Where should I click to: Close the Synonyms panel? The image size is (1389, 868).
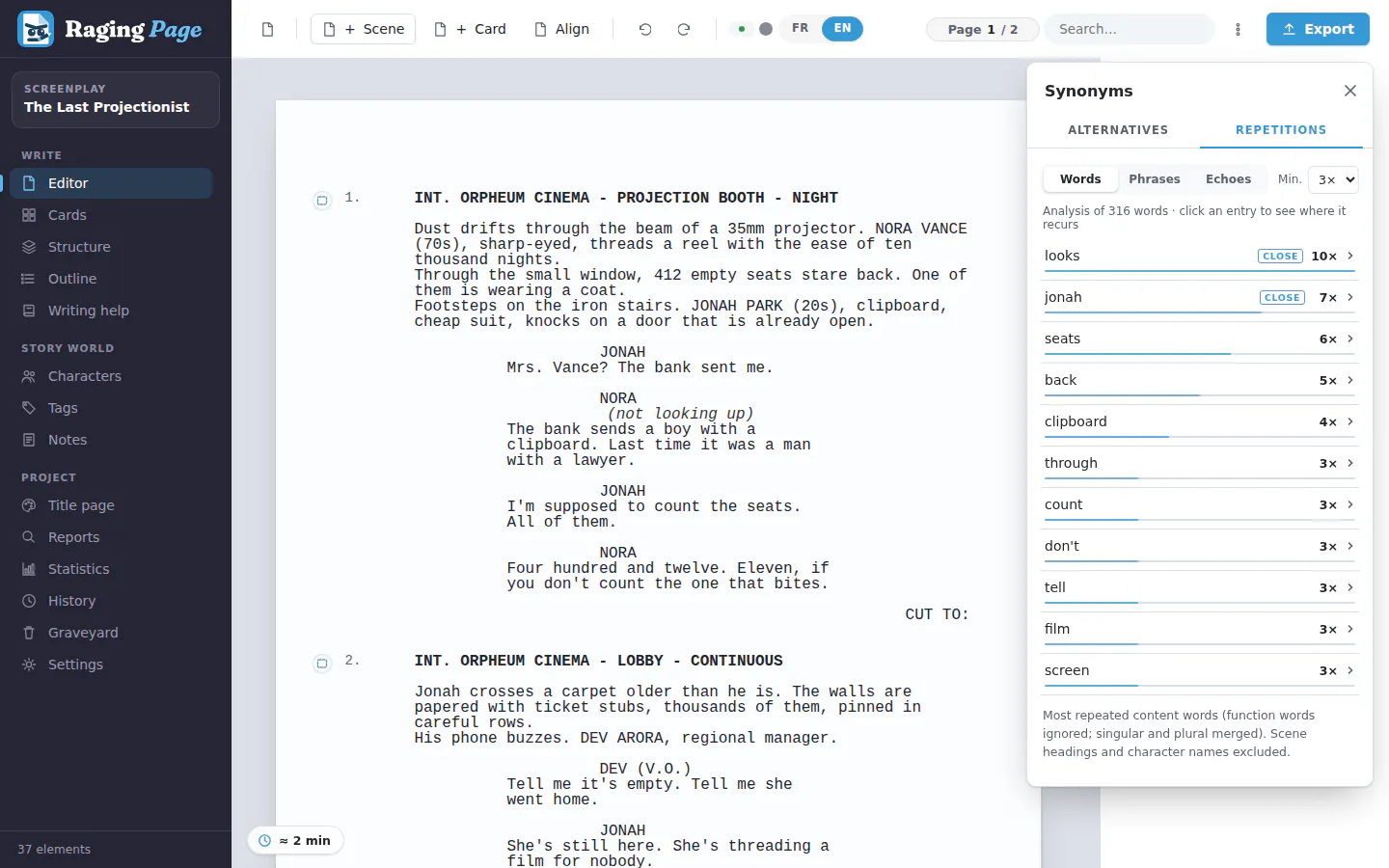click(1350, 91)
